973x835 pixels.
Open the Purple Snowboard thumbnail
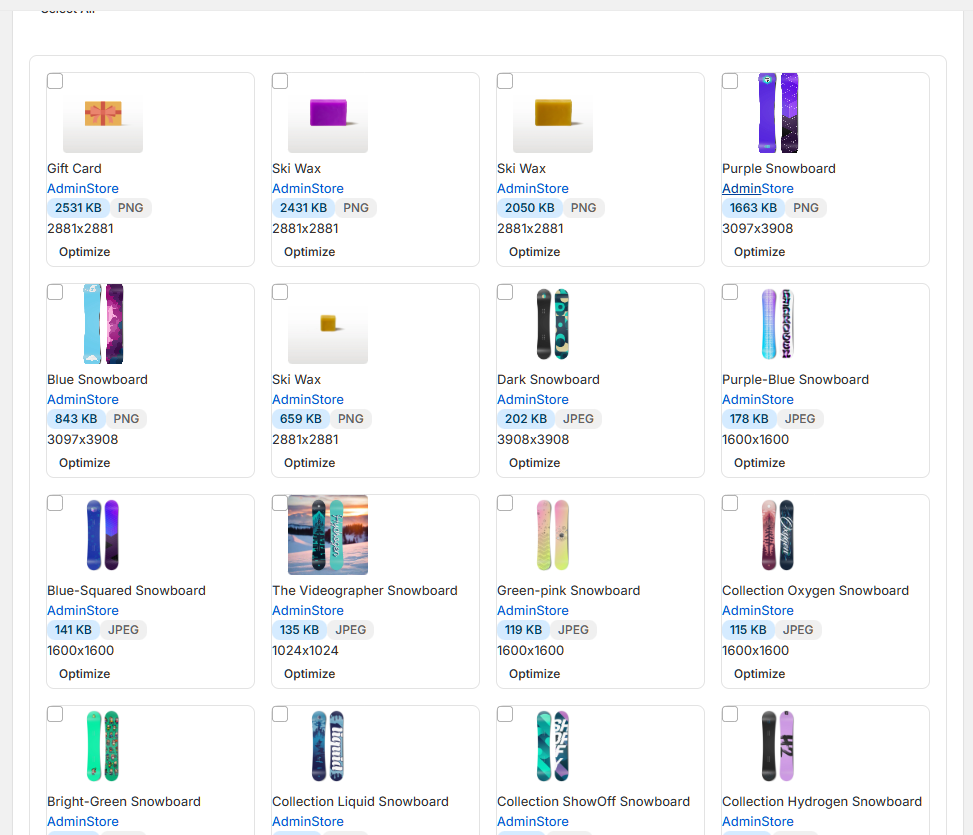point(778,113)
